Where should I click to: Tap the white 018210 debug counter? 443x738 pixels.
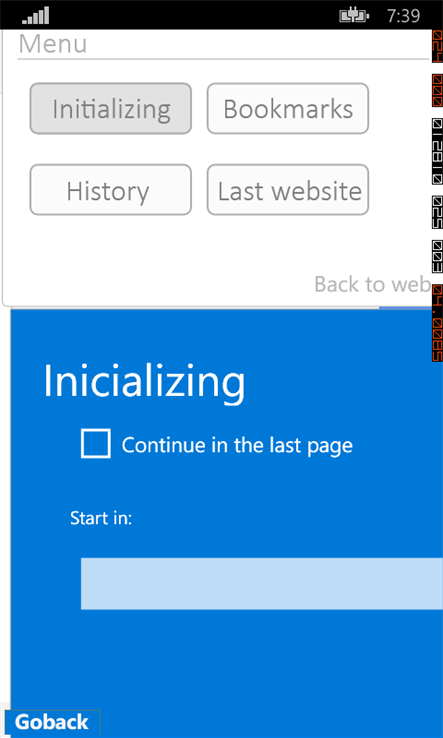pos(437,151)
